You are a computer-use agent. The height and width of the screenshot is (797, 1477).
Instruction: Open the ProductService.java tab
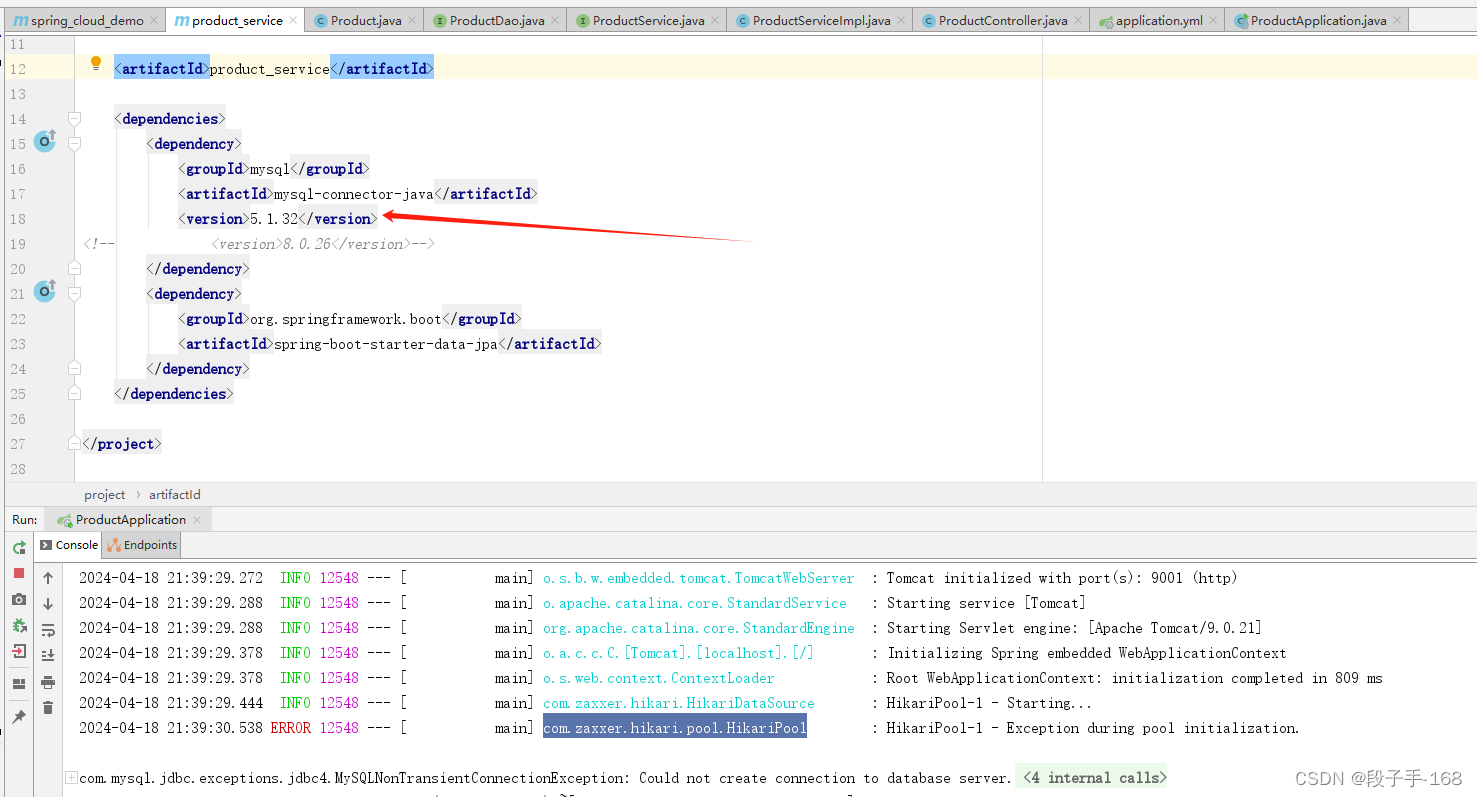(647, 20)
